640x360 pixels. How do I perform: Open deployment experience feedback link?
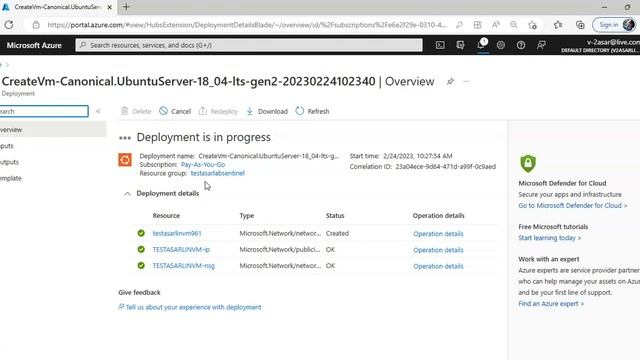(190, 307)
